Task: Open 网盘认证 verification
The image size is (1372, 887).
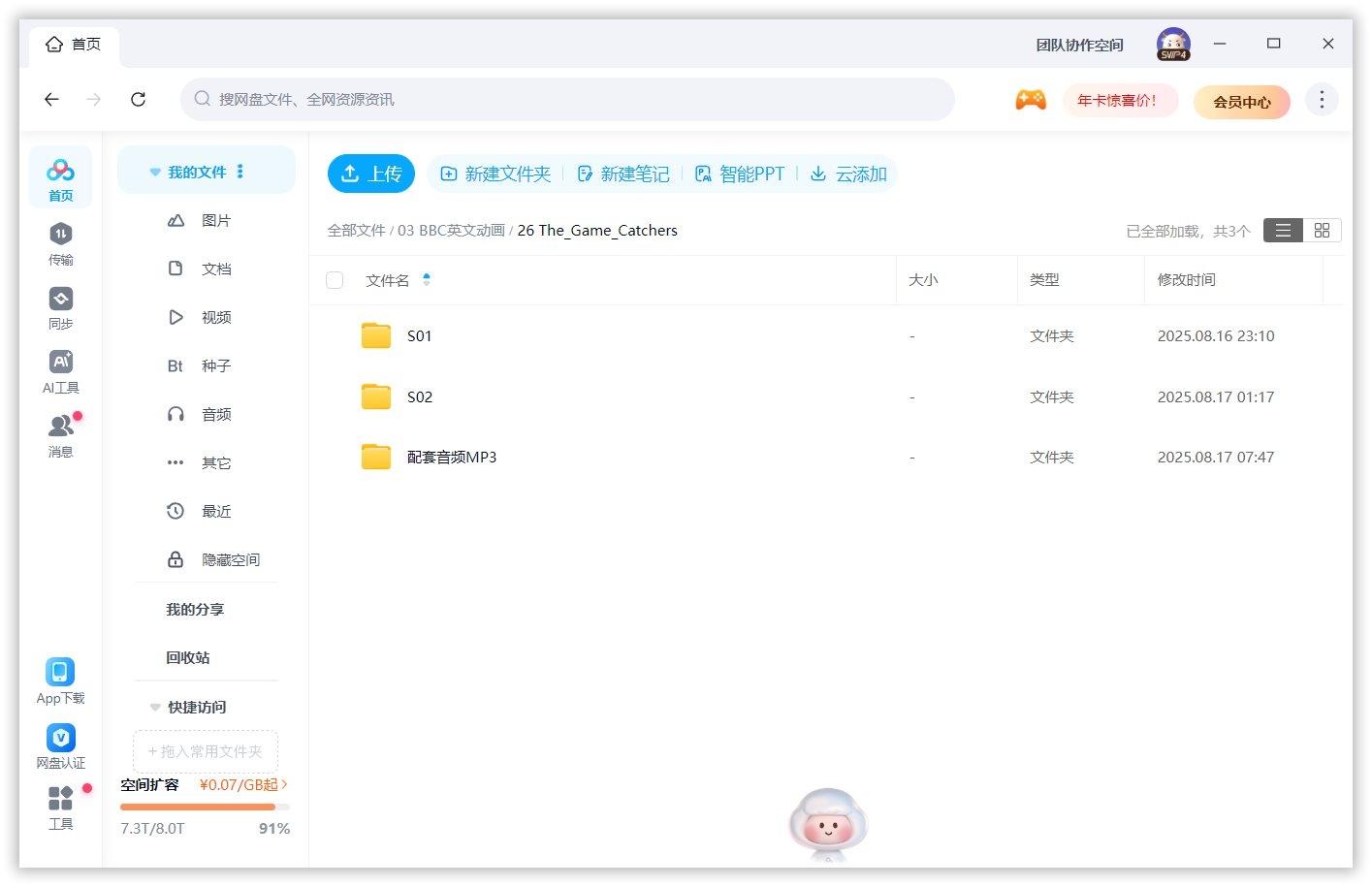Action: [60, 744]
